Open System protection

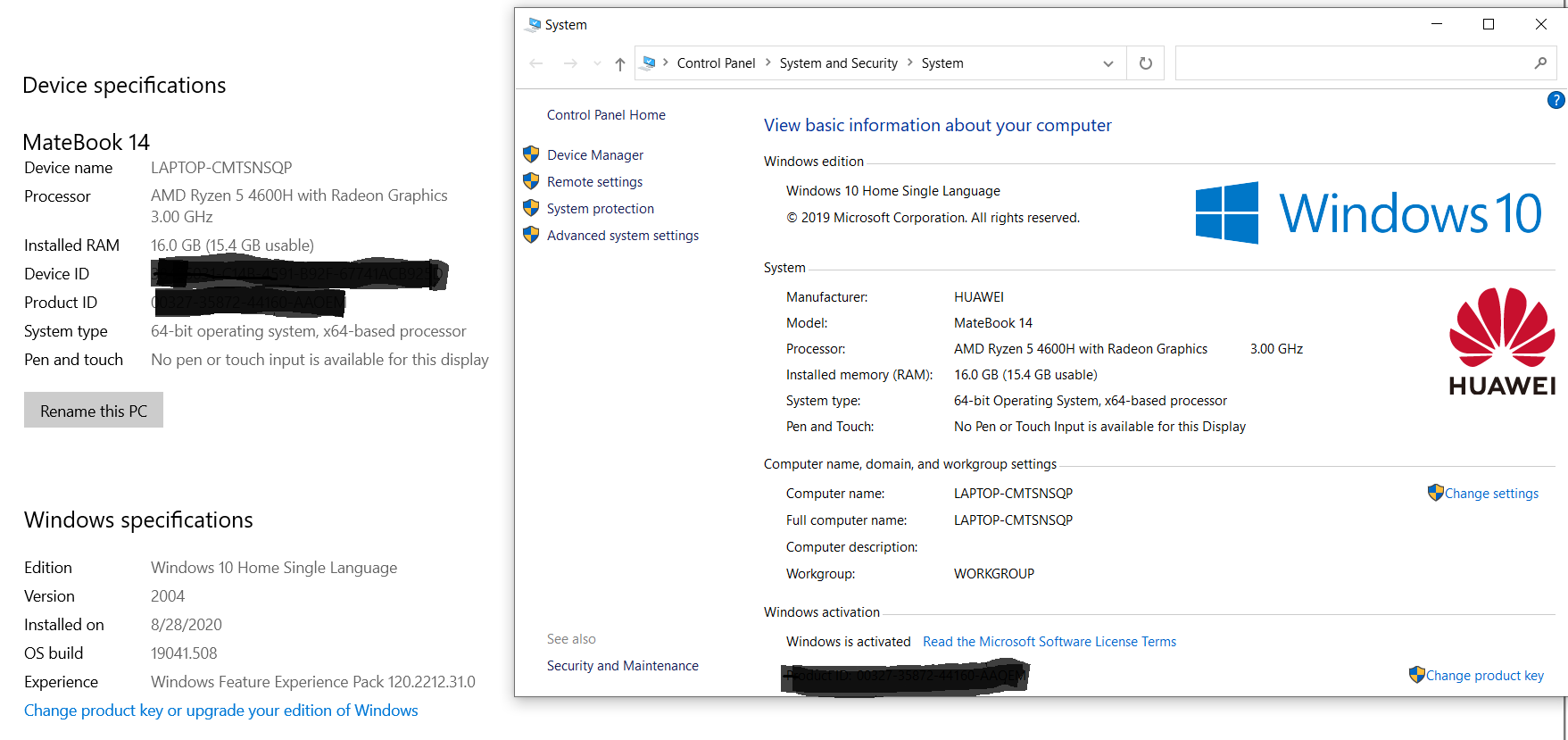click(x=601, y=209)
